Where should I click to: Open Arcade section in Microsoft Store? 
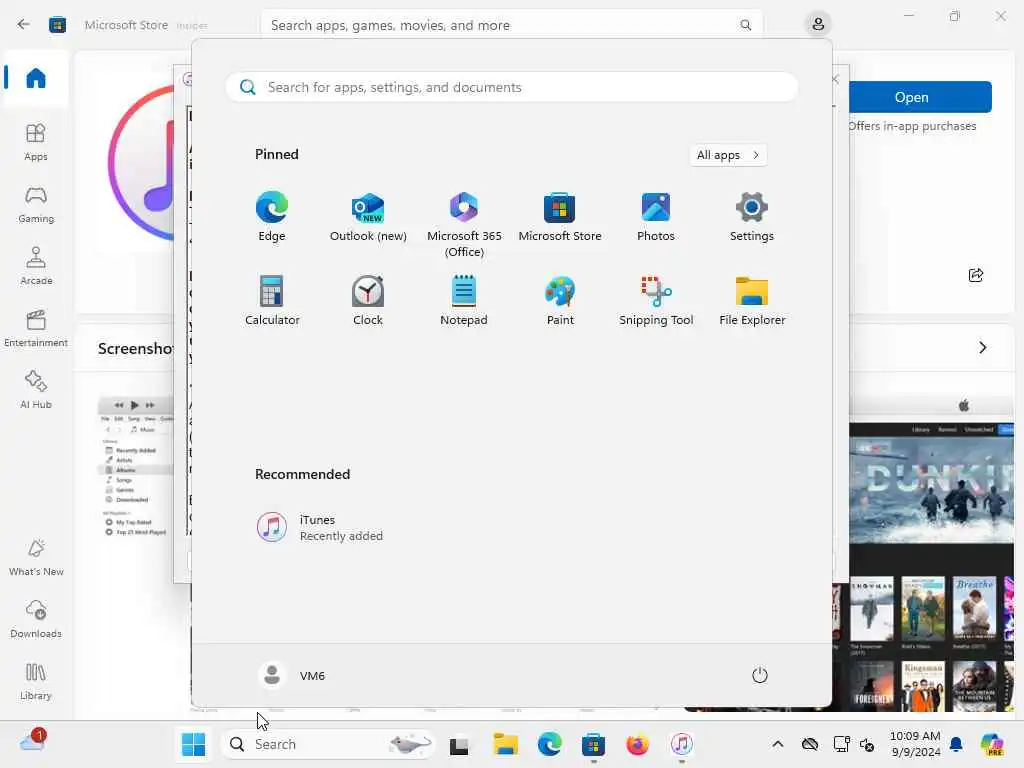point(36,266)
